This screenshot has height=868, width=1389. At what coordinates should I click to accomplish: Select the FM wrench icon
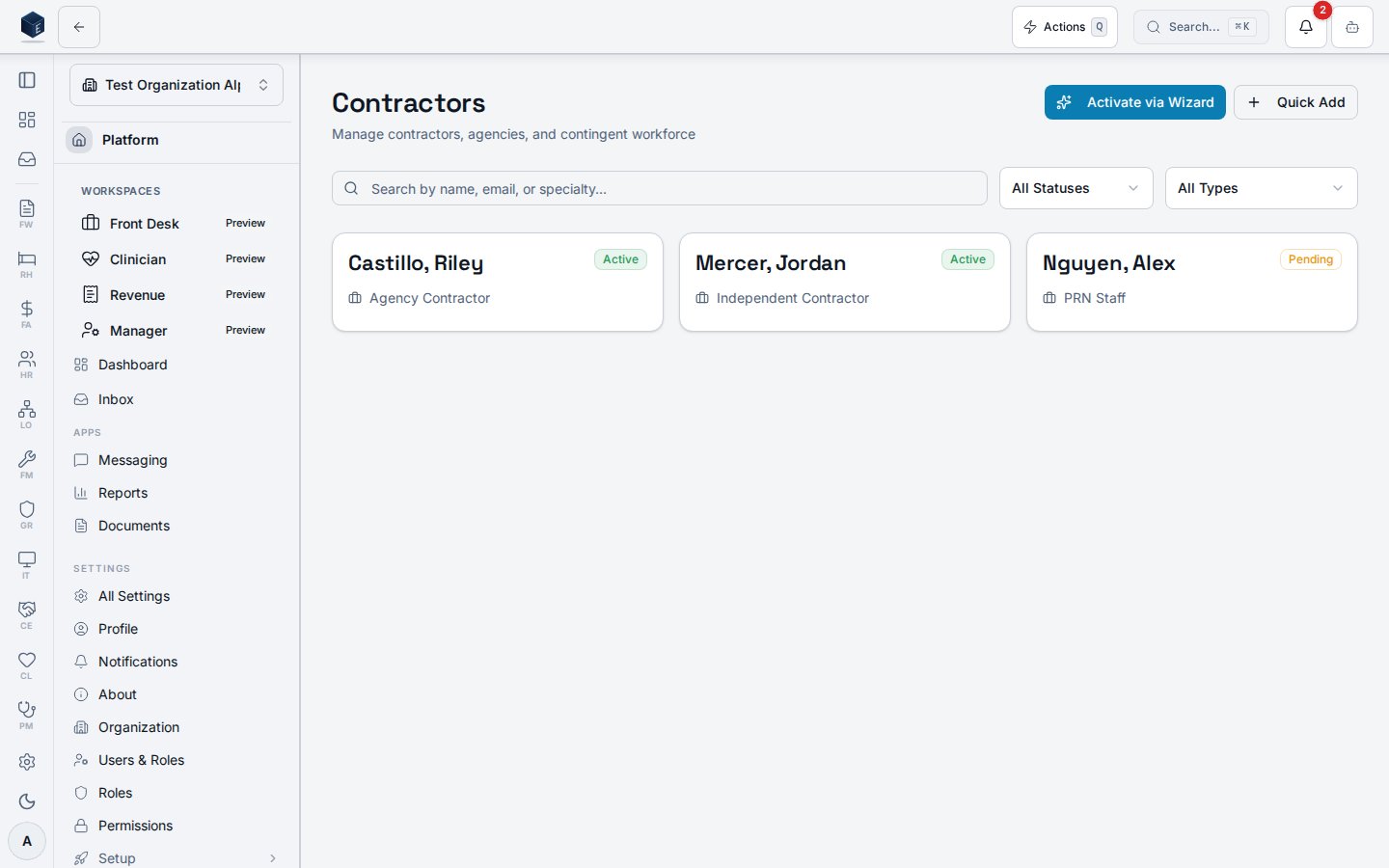(27, 464)
